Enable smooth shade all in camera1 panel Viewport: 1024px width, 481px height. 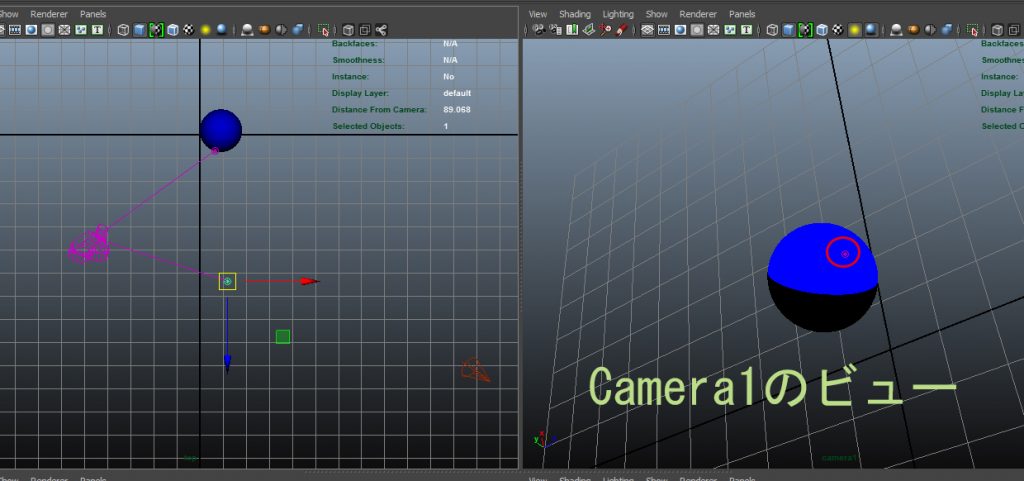[x=789, y=30]
